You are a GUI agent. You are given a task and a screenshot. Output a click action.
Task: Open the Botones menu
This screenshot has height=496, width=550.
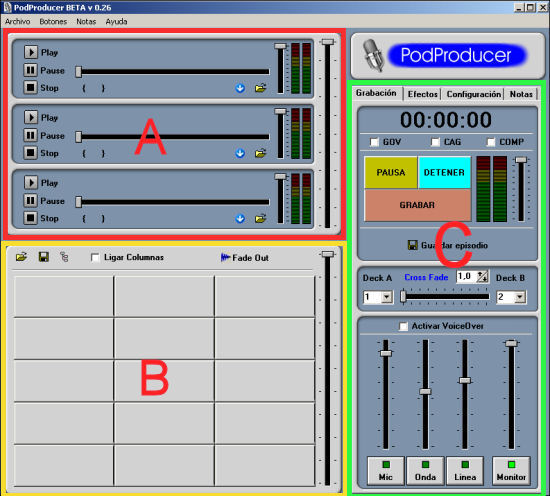[53, 21]
